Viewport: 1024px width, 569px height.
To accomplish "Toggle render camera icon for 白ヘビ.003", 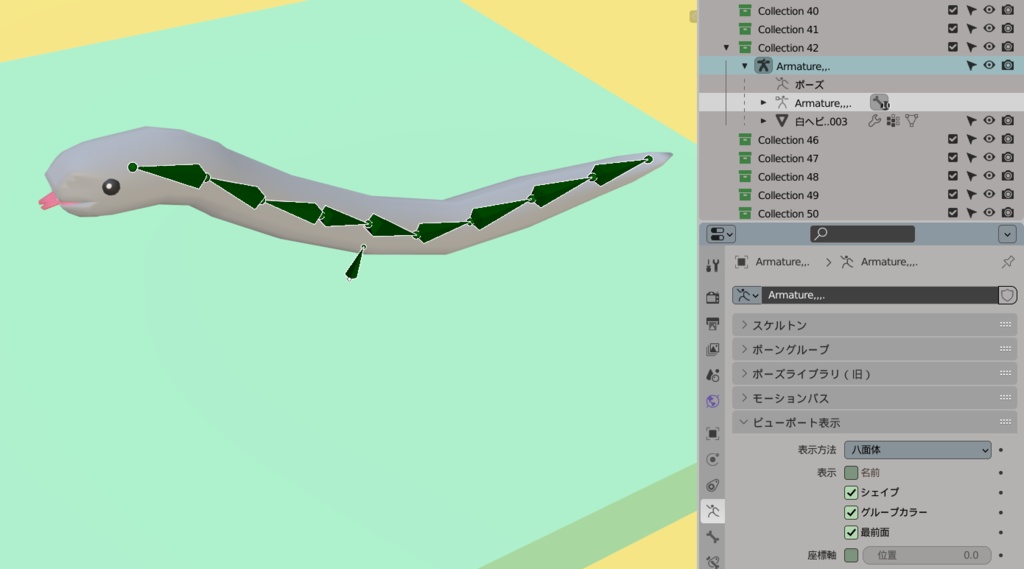I will pyautogui.click(x=1008, y=121).
